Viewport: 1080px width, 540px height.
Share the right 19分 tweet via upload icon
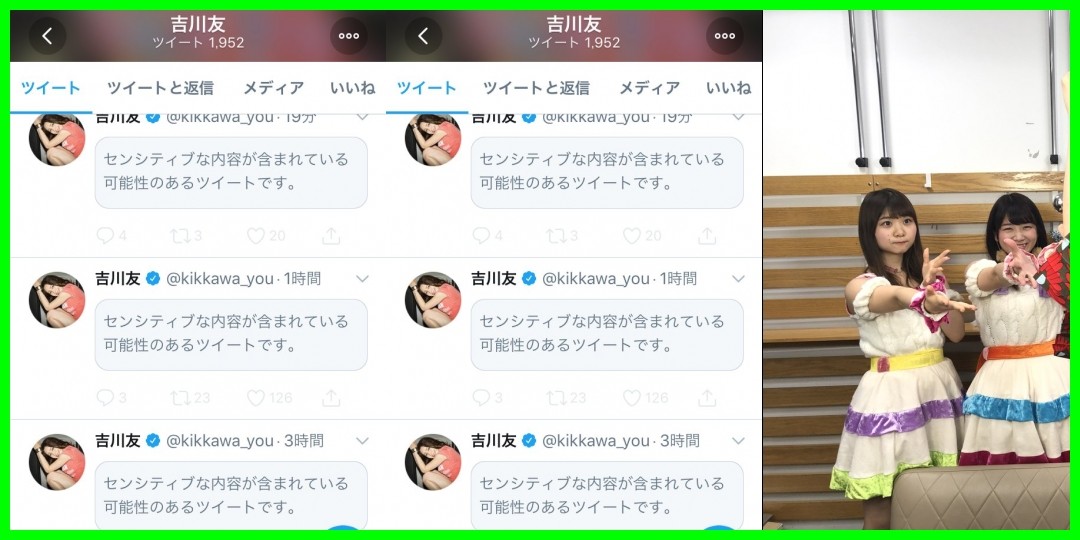pos(707,236)
